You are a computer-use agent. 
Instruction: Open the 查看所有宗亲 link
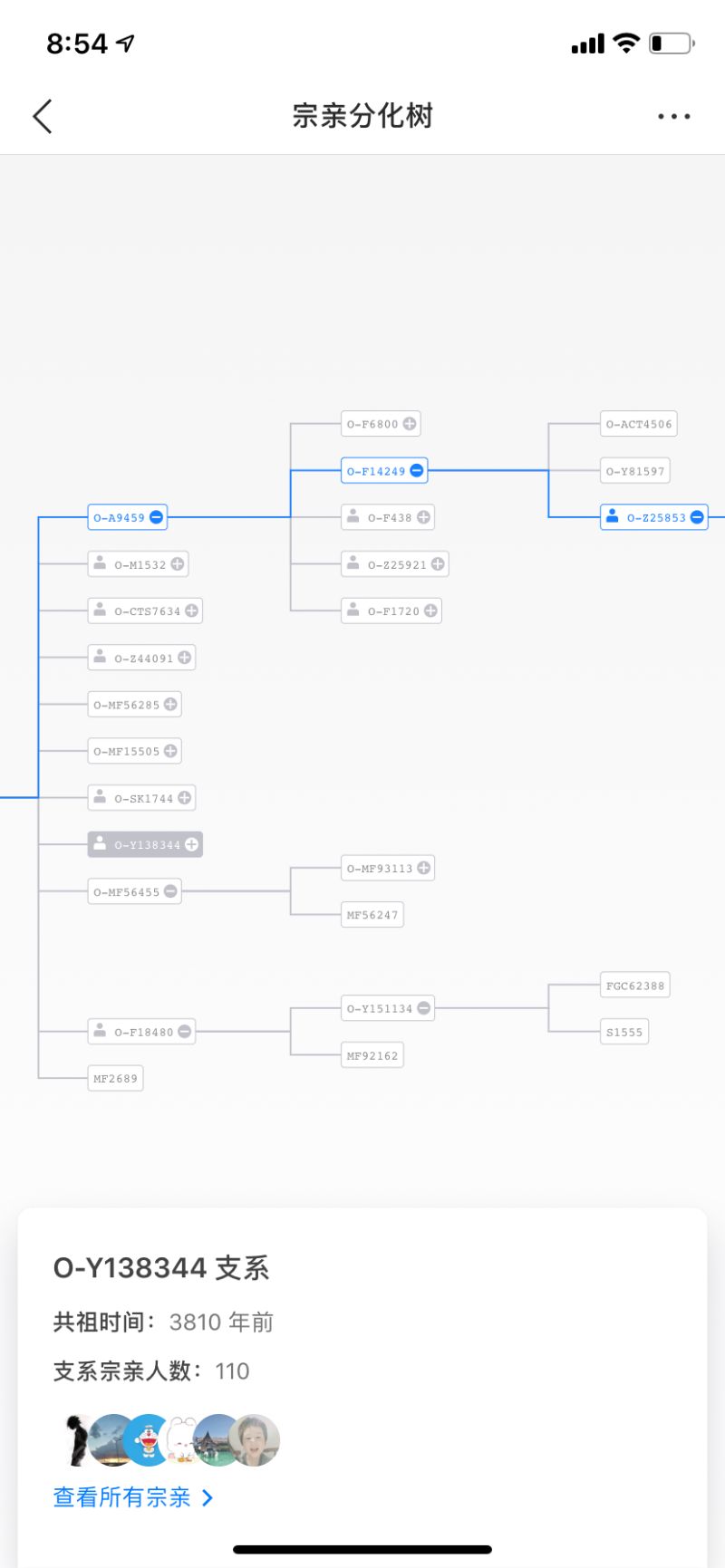pos(133,1497)
